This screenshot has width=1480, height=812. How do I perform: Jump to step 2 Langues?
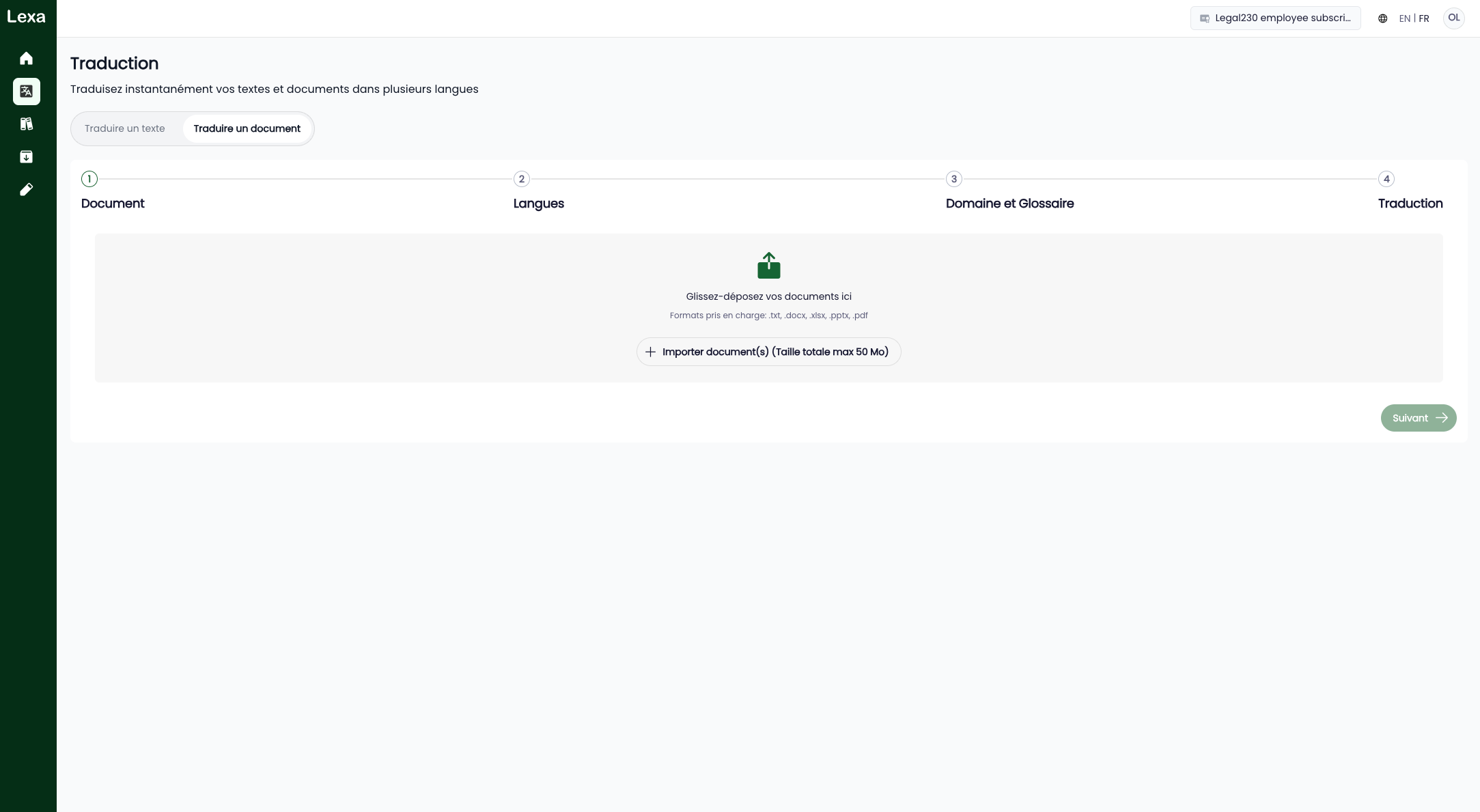pyautogui.click(x=522, y=179)
